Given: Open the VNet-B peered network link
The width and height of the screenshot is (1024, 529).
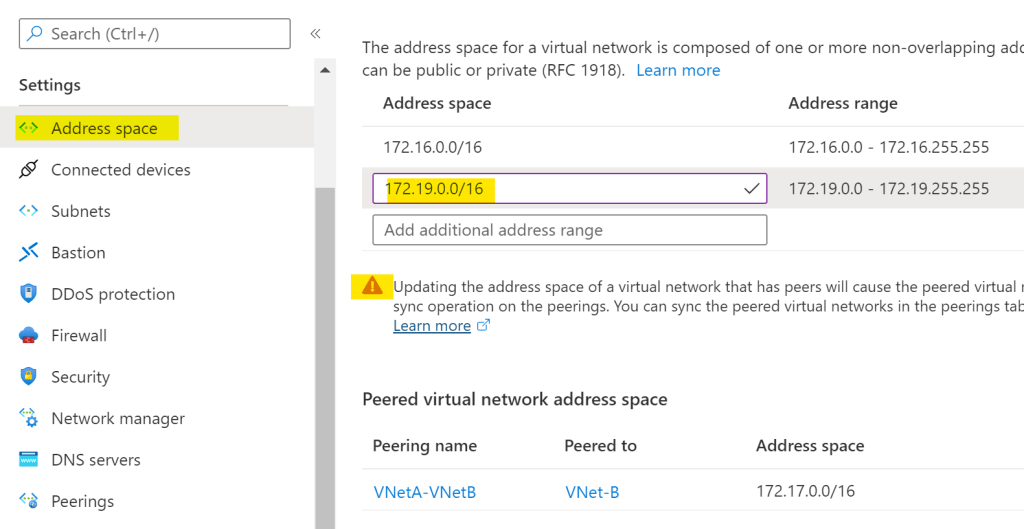Looking at the screenshot, I should 592,491.
